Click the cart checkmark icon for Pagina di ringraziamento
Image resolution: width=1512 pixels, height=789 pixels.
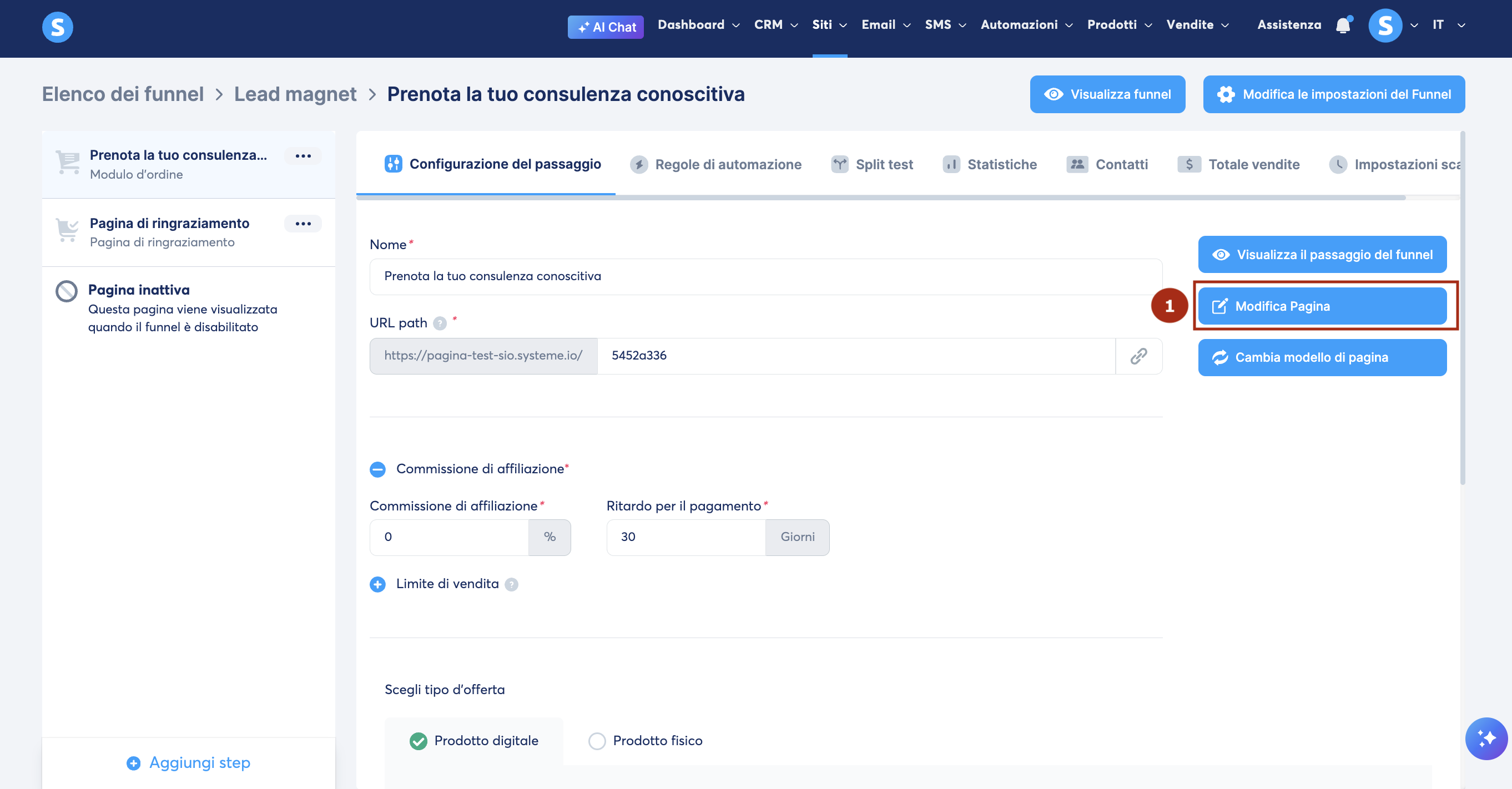coord(68,230)
